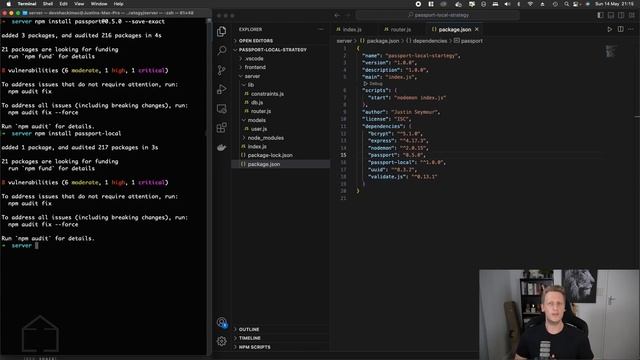Open the Shell menu
640x360 pixels.
coord(48,4)
